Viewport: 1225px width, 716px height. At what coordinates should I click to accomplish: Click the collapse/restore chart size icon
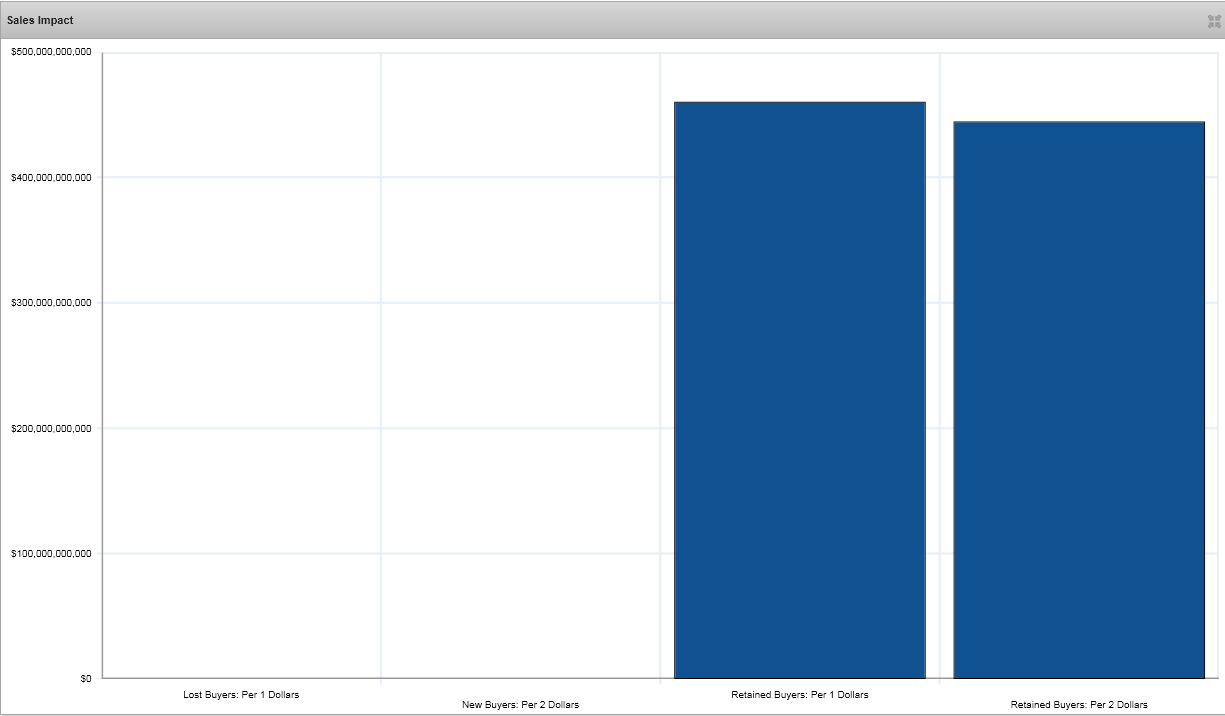pyautogui.click(x=1214, y=21)
